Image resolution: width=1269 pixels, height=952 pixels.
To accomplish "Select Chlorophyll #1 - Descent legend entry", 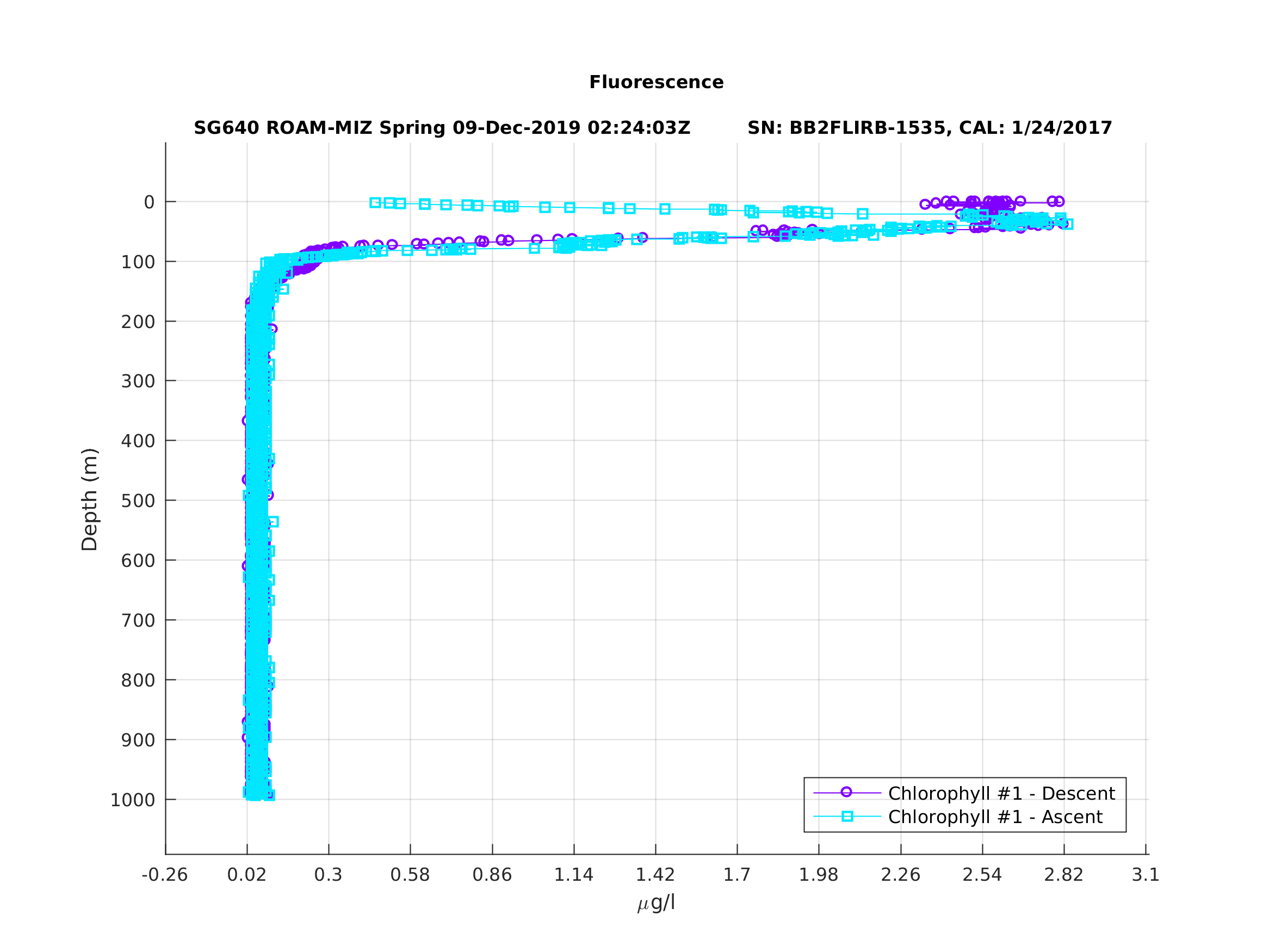I will coord(1001,794).
